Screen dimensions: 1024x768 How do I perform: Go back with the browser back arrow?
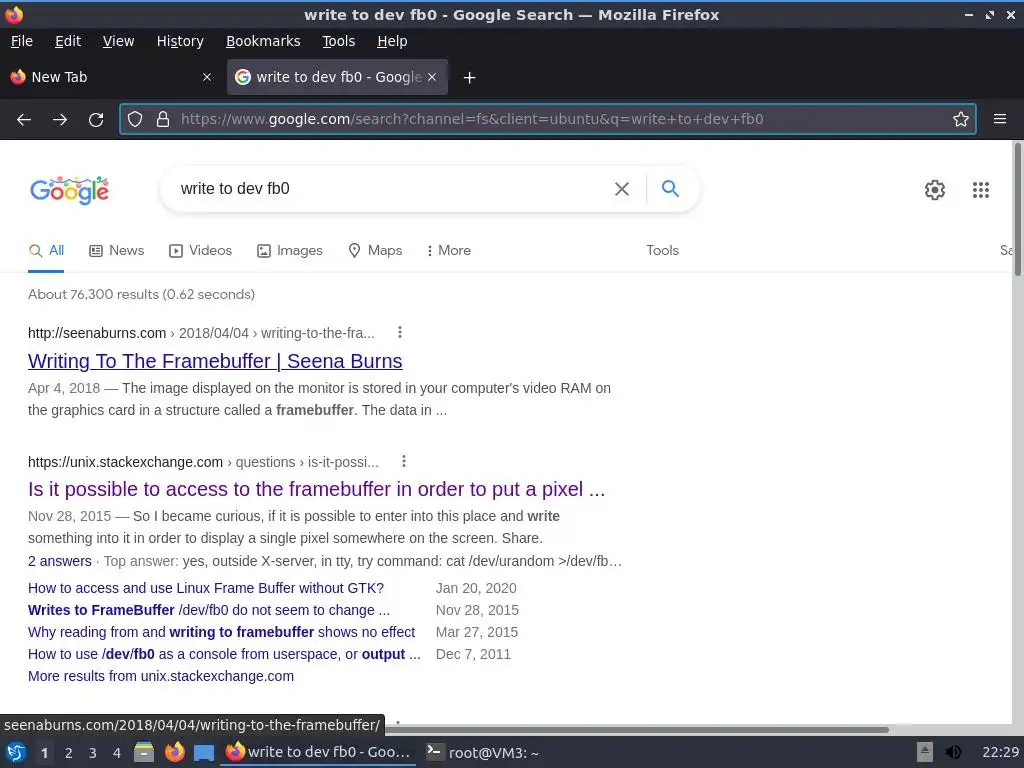click(24, 120)
